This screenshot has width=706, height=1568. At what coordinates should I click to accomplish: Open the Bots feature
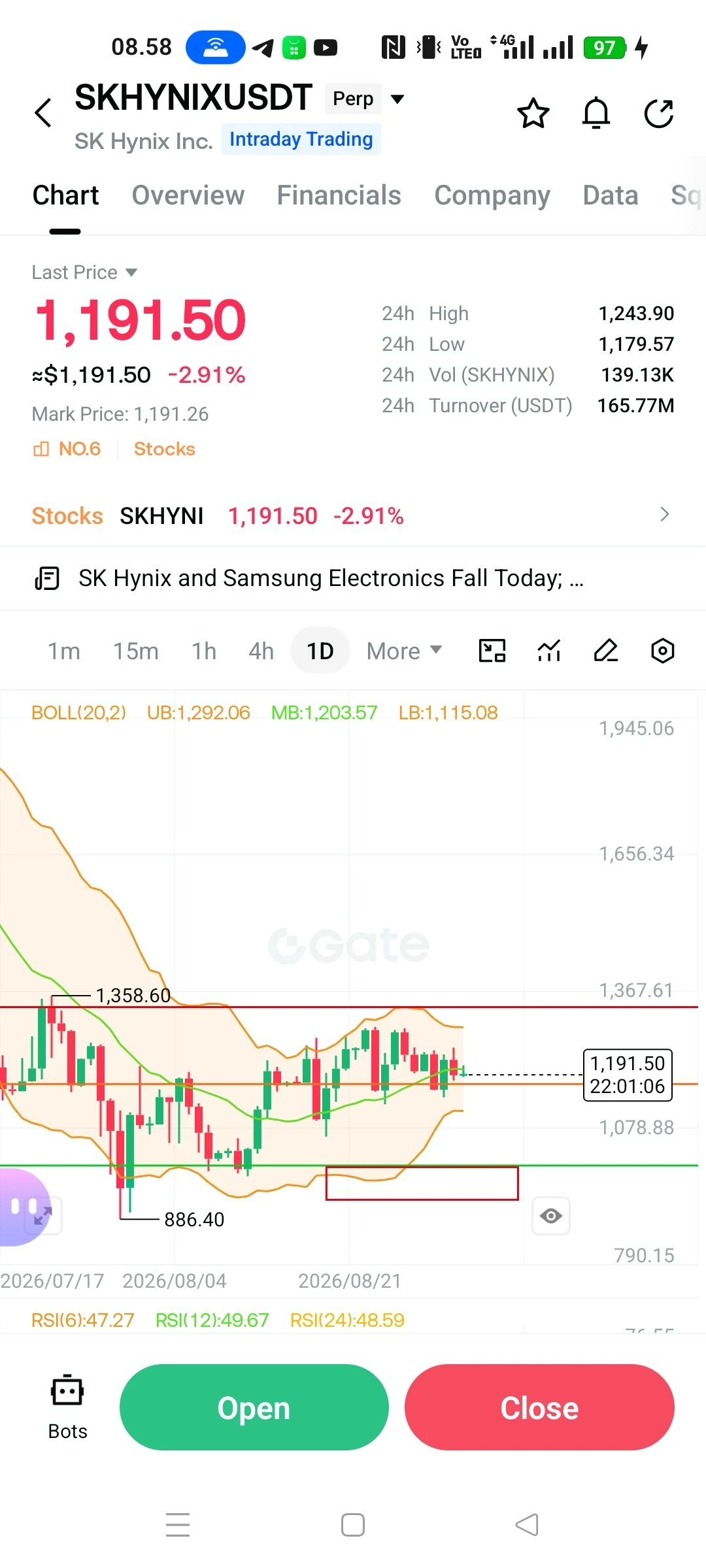pos(67,1408)
